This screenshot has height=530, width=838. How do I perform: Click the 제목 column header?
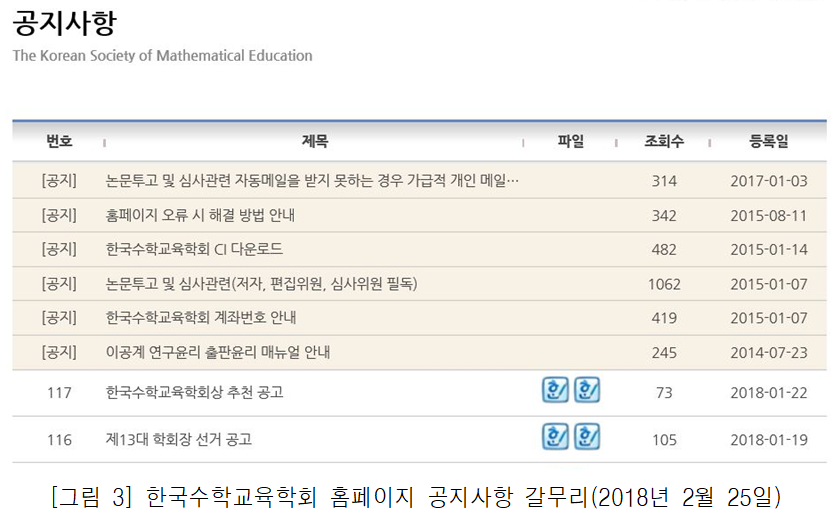tap(315, 142)
